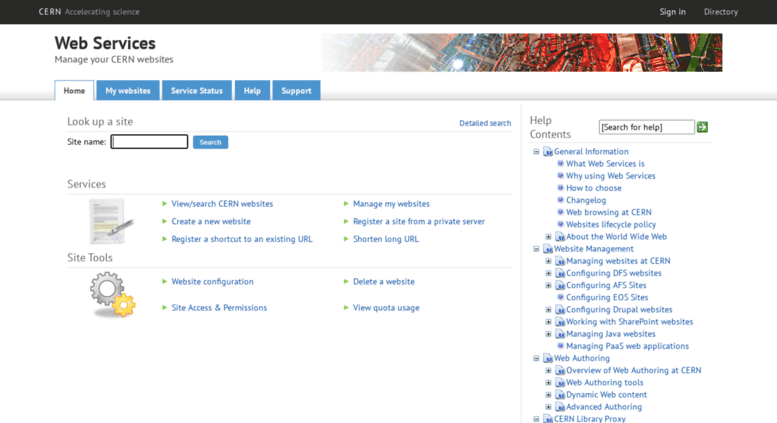Image resolution: width=777 pixels, height=423 pixels.
Task: Open the My websites tab
Action: [x=128, y=91]
